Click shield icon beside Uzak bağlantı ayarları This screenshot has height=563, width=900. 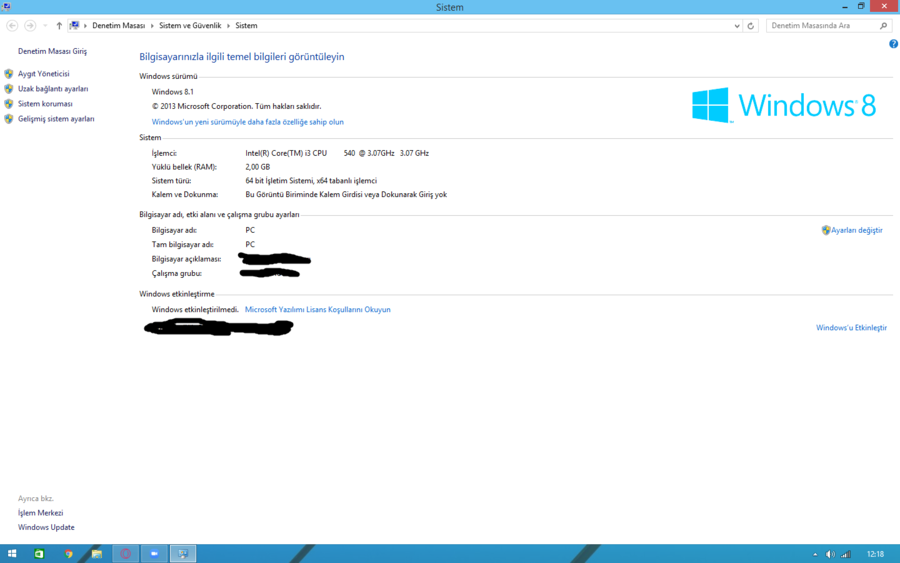tap(9, 88)
